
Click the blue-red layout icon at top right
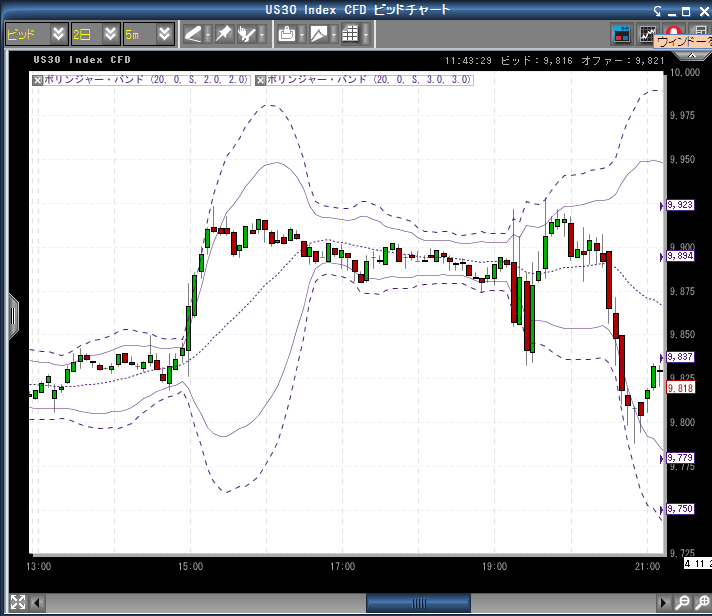pyautogui.click(x=622, y=34)
